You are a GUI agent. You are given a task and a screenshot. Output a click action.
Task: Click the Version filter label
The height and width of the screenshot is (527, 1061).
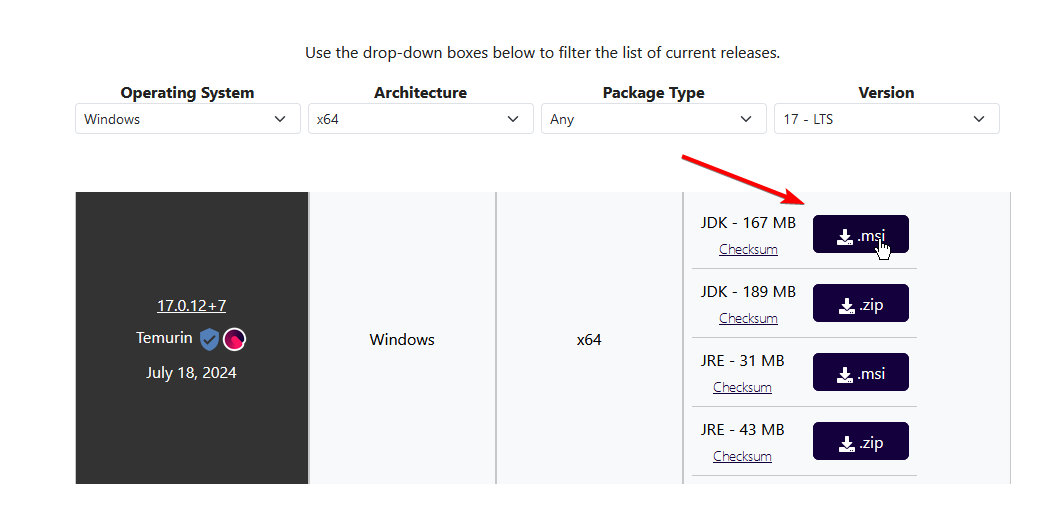point(886,93)
